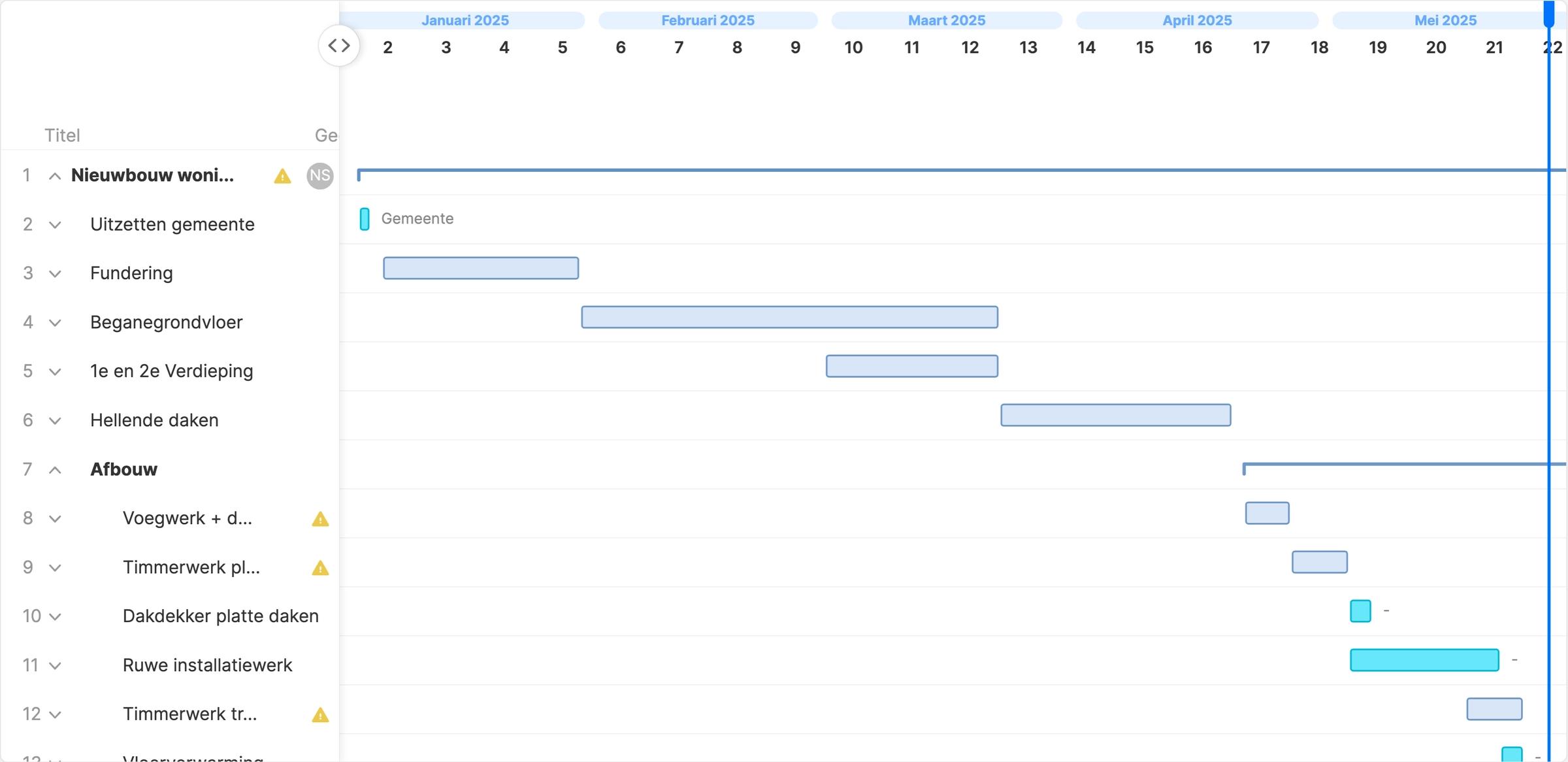Expand the Ruwe installatiewerk row chevron

pos(54,665)
